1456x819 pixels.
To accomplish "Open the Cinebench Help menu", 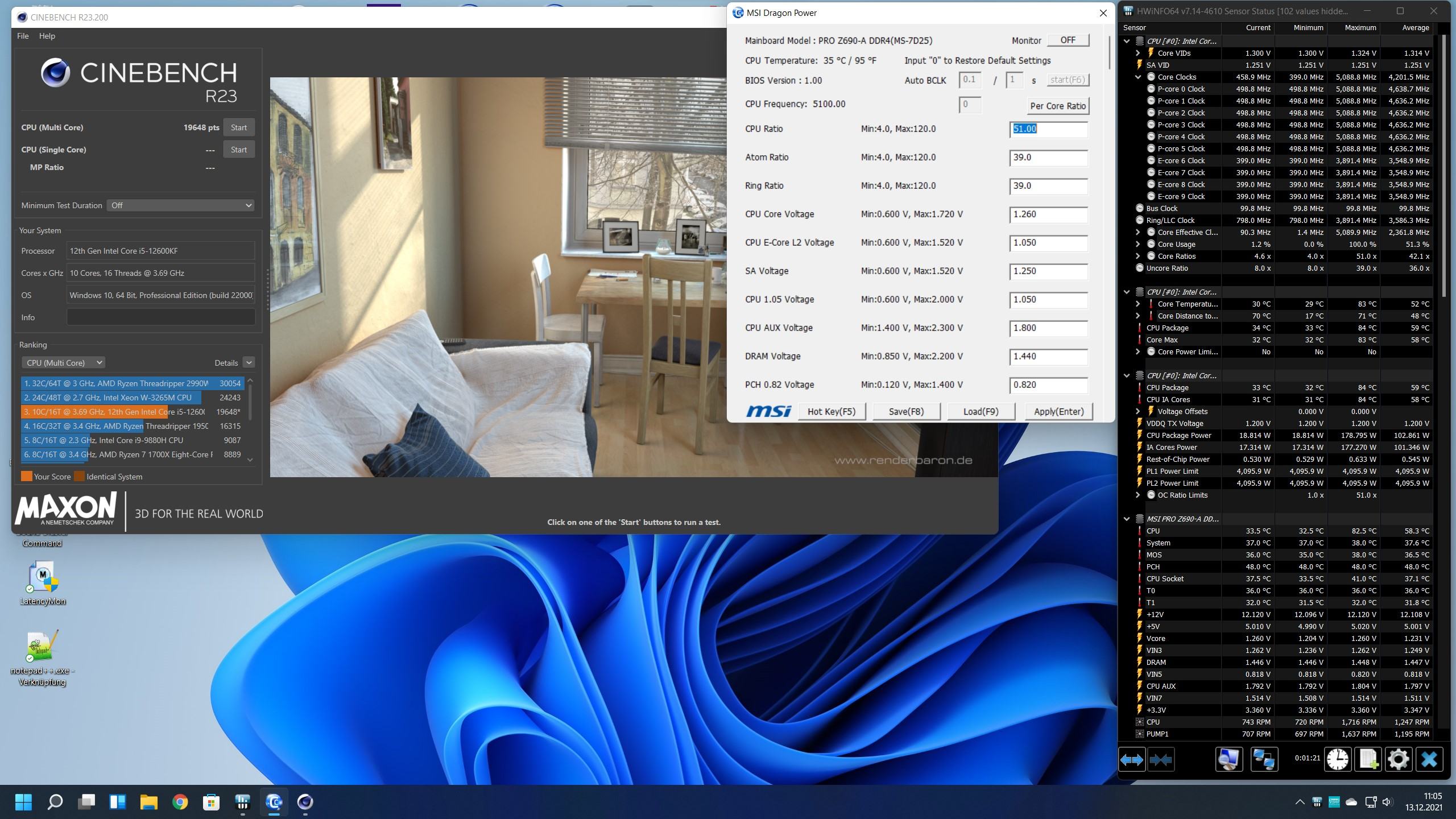I will (x=47, y=36).
